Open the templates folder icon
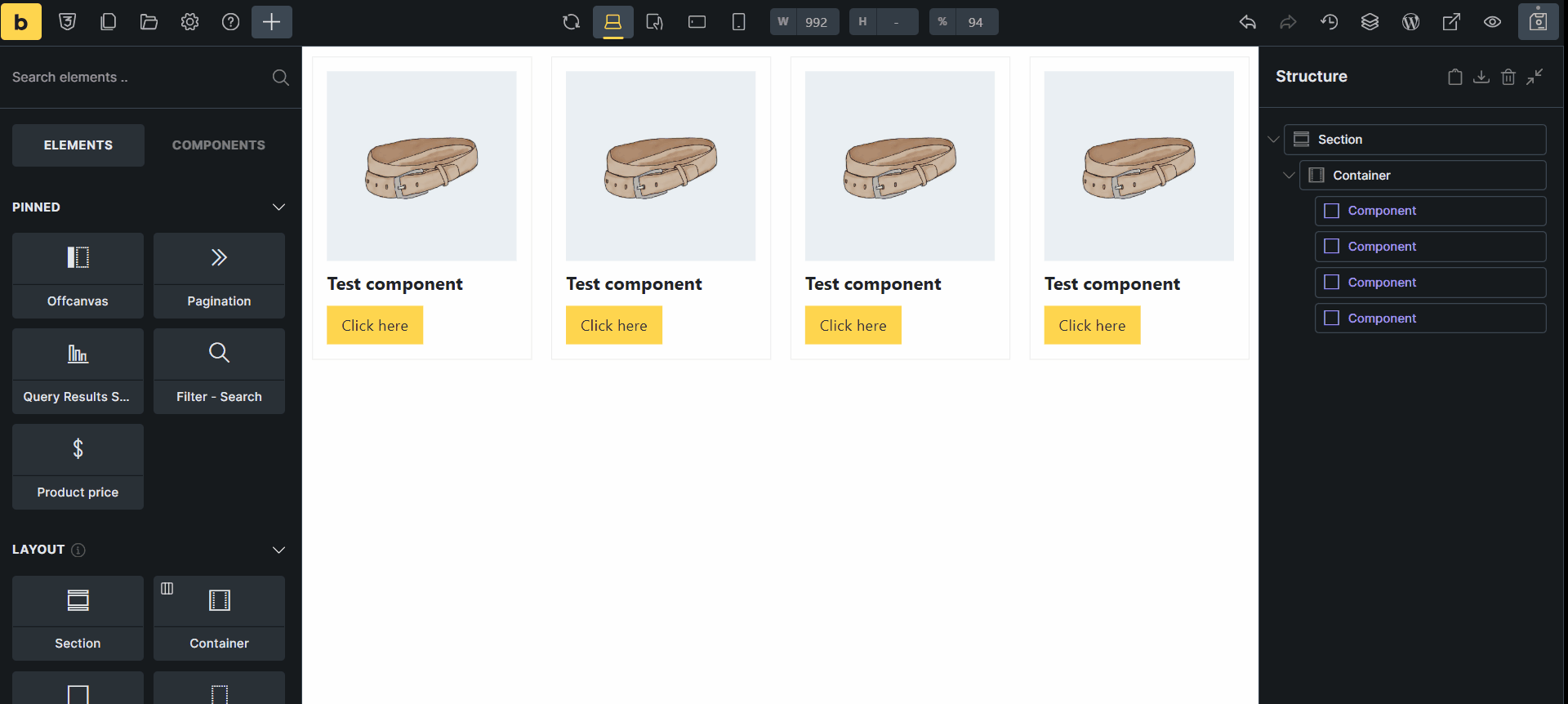Screen dimensions: 1568x704 [149, 22]
